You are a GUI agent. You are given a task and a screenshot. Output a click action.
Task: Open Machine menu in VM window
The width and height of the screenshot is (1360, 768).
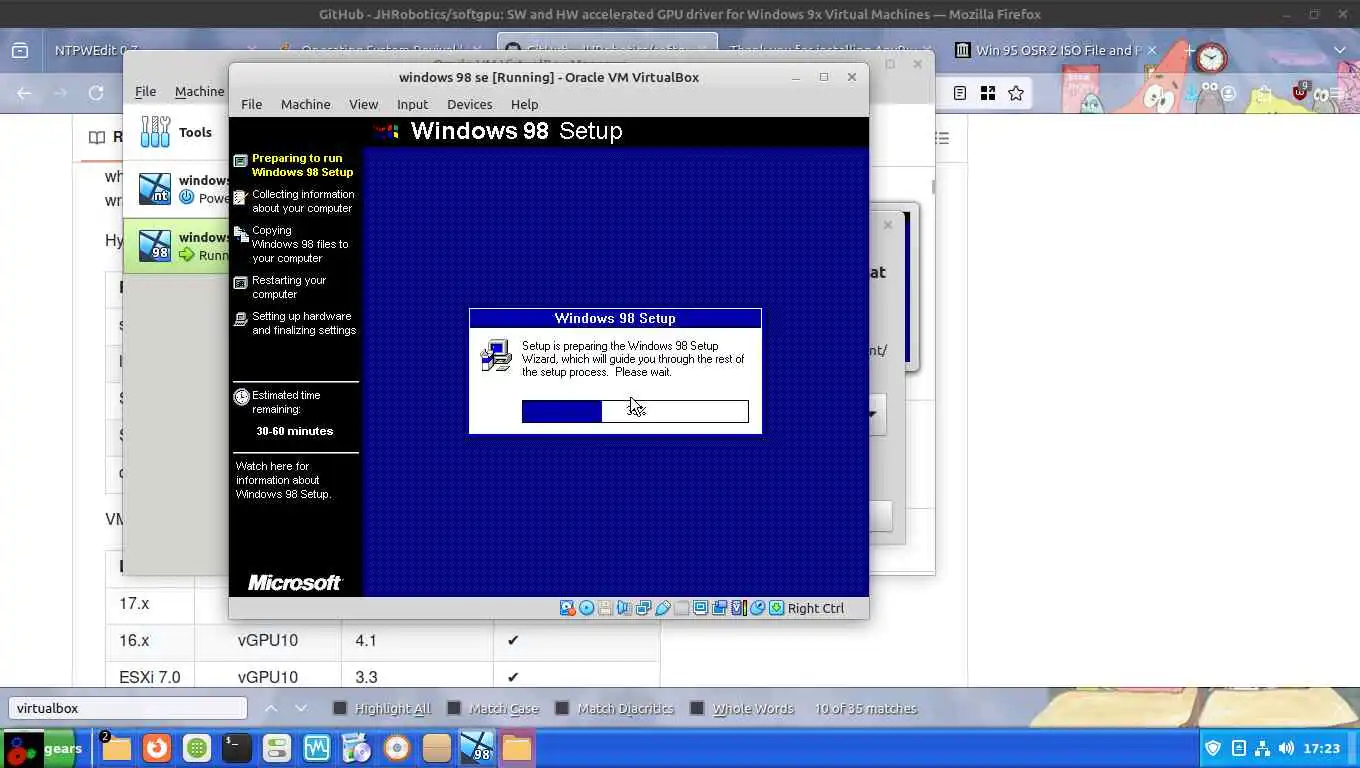(x=305, y=104)
